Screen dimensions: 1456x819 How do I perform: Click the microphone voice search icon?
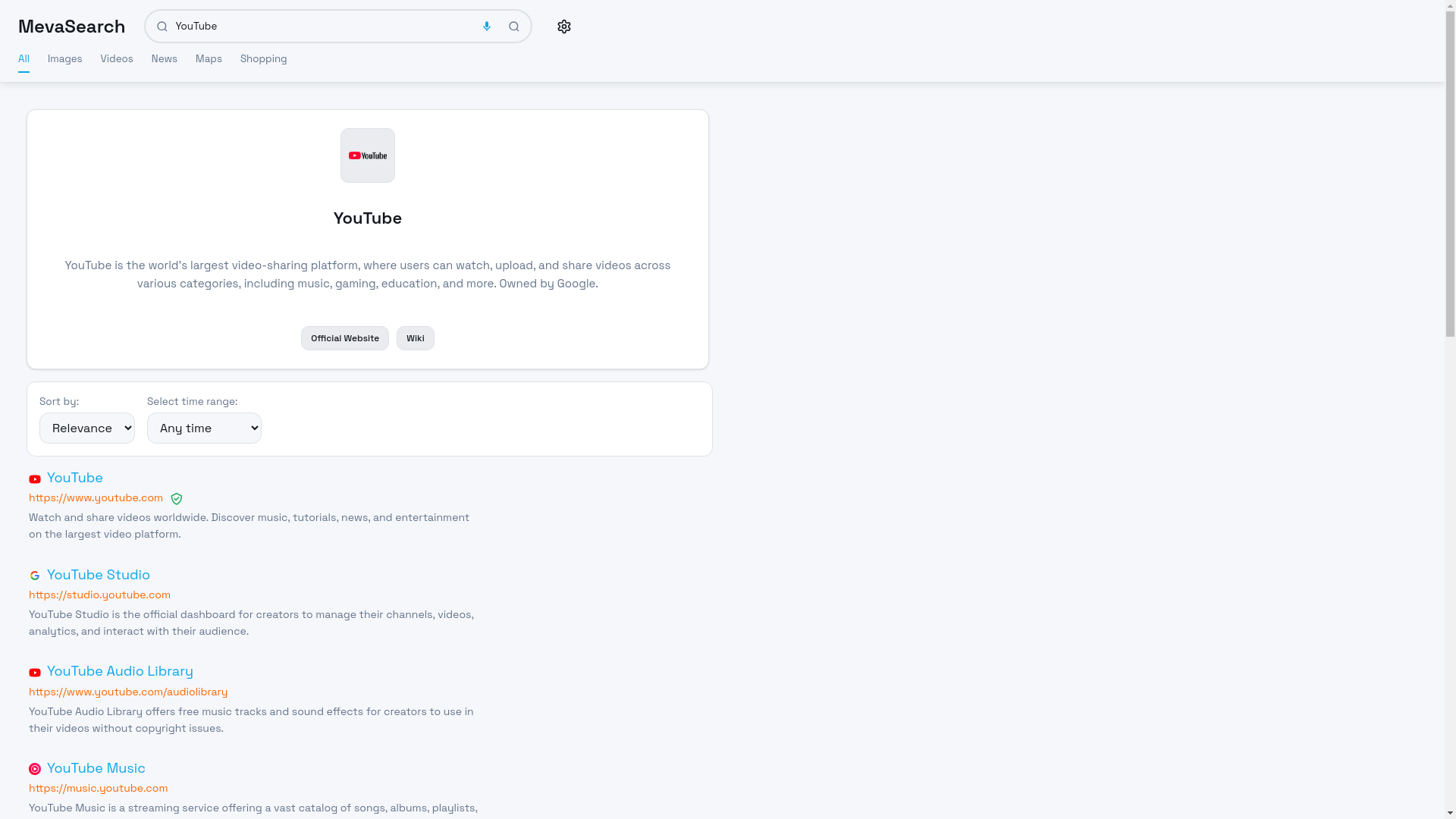coord(487,27)
